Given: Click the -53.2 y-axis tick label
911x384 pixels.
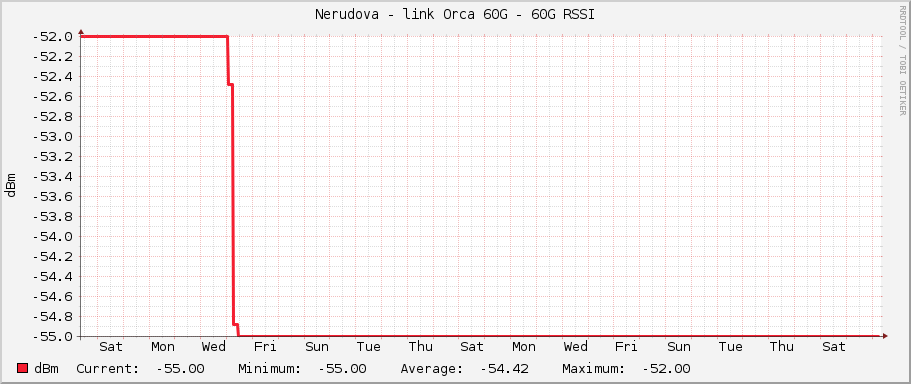Looking at the screenshot, I should [52, 157].
